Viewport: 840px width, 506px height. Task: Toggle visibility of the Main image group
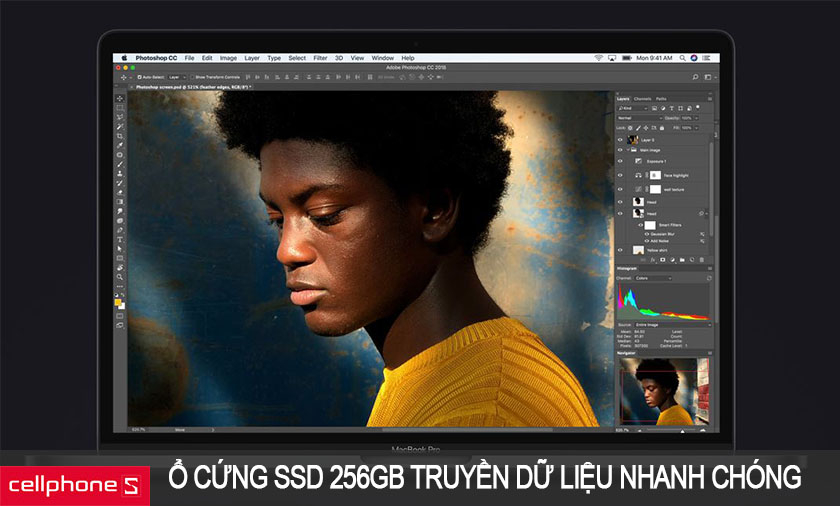620,150
